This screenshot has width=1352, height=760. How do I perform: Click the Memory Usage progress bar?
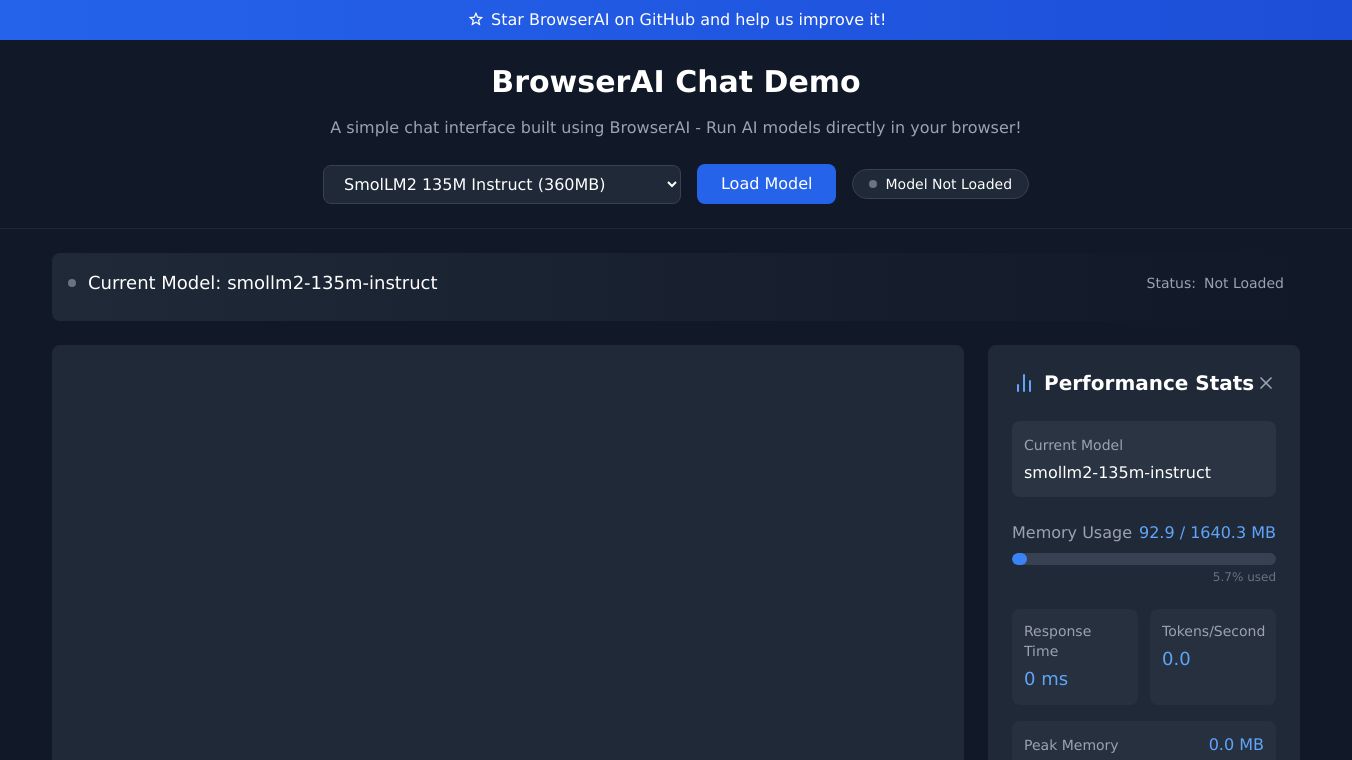coord(1144,559)
